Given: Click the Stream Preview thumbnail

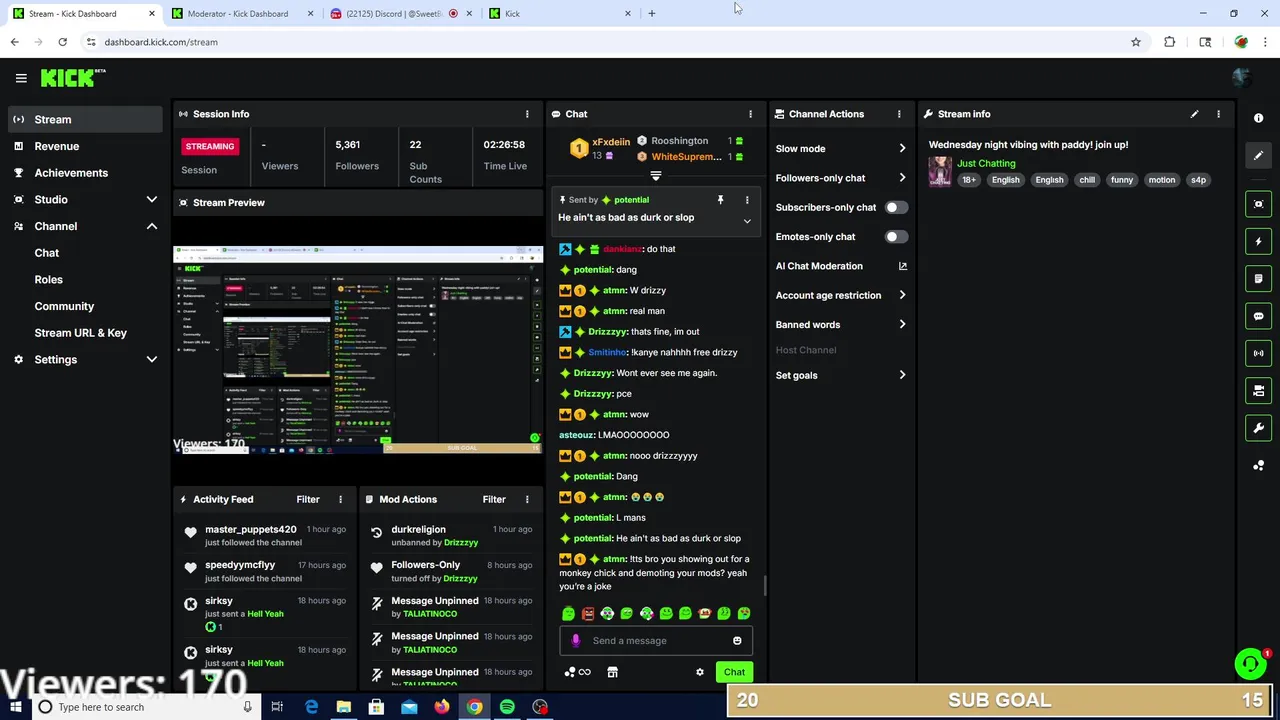Looking at the screenshot, I should 358,350.
